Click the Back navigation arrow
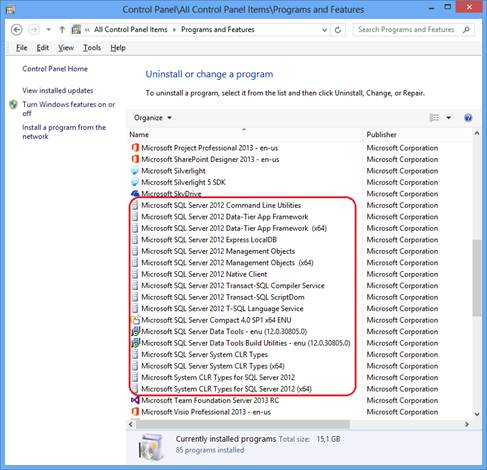 (x=17, y=30)
